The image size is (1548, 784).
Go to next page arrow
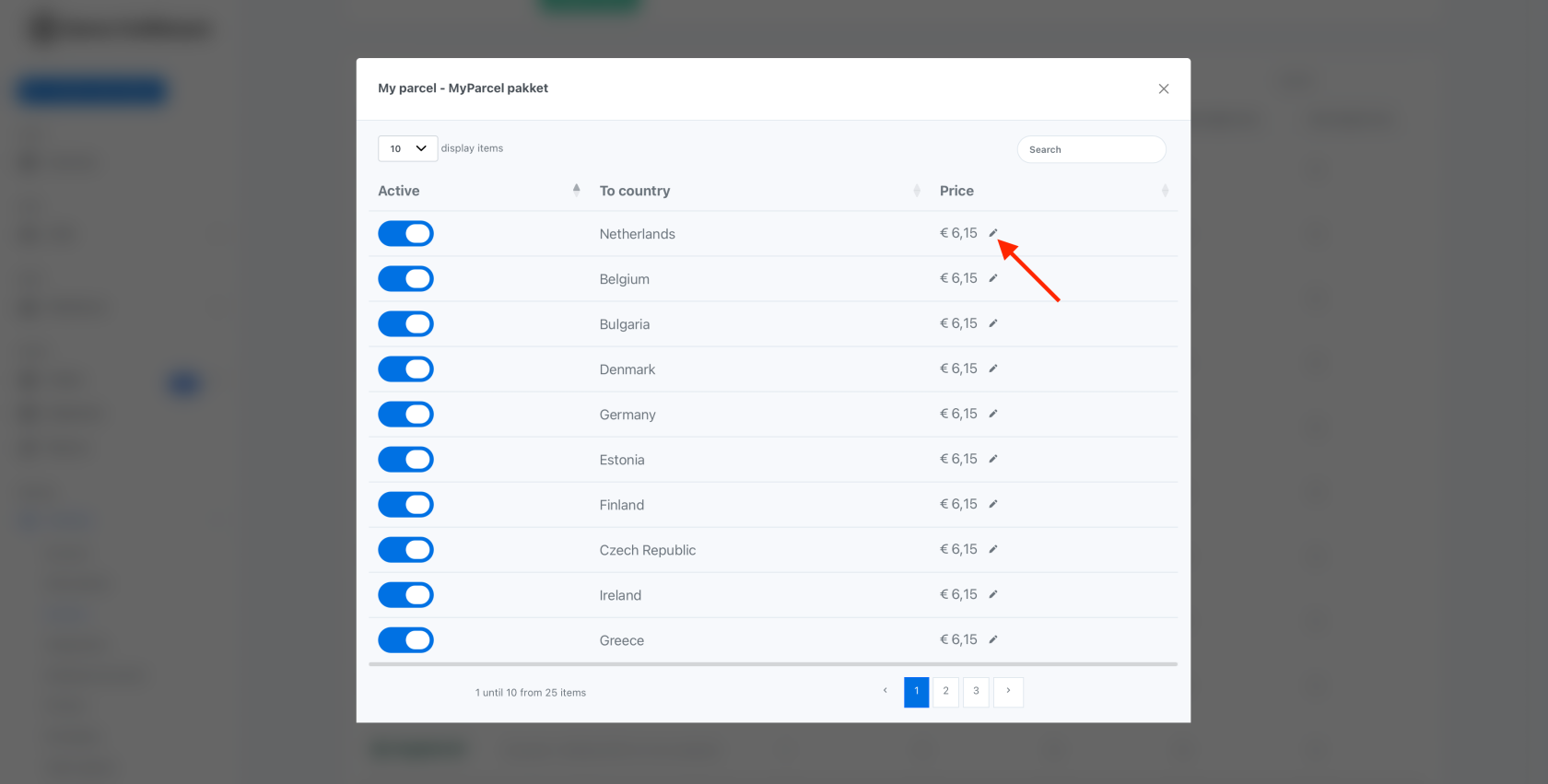coord(1008,691)
